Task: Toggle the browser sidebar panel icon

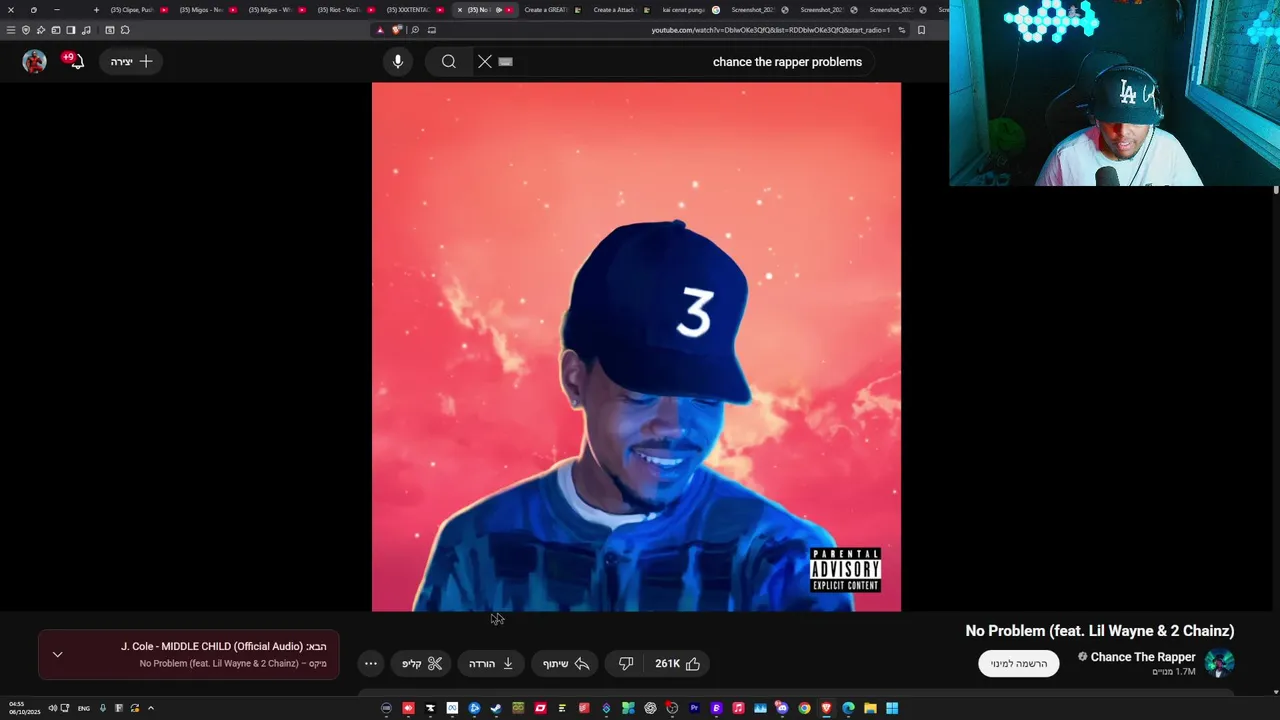Action: (x=71, y=30)
